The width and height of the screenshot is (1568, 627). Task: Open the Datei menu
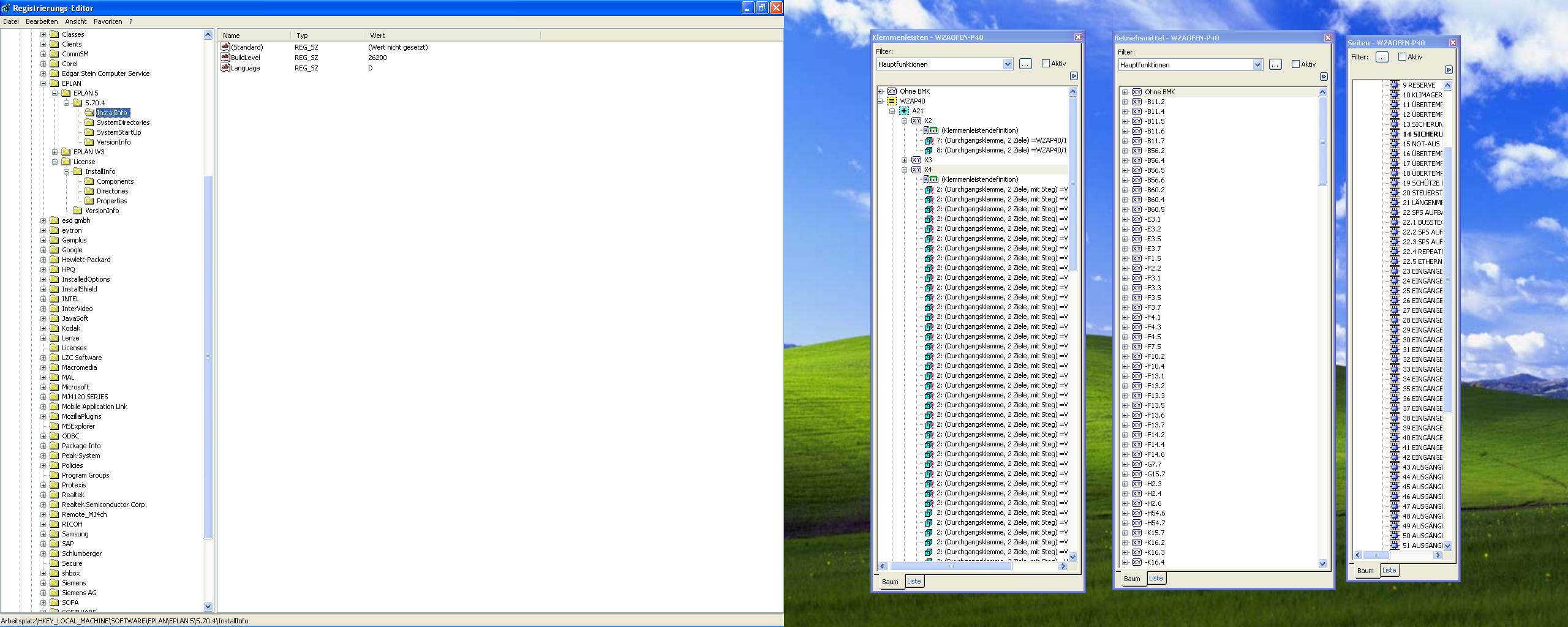11,21
